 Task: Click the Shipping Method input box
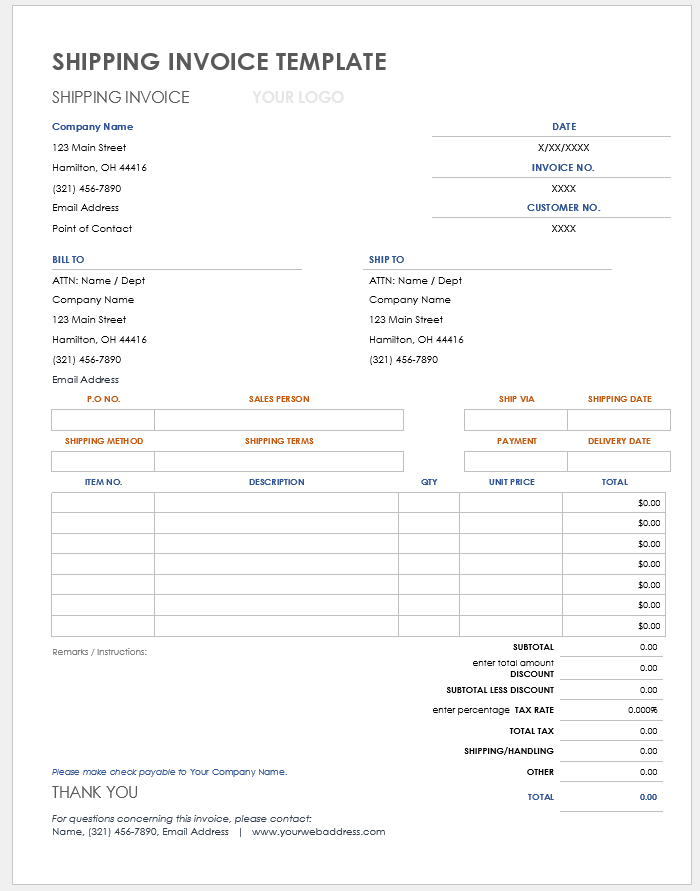tap(103, 461)
